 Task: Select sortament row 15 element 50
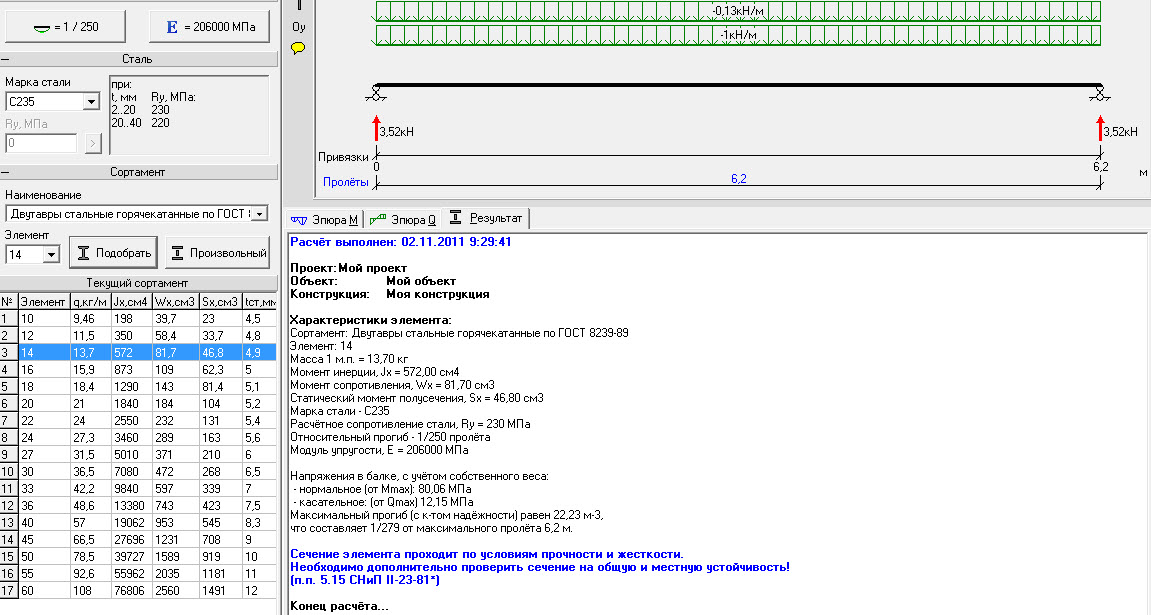pyautogui.click(x=138, y=556)
